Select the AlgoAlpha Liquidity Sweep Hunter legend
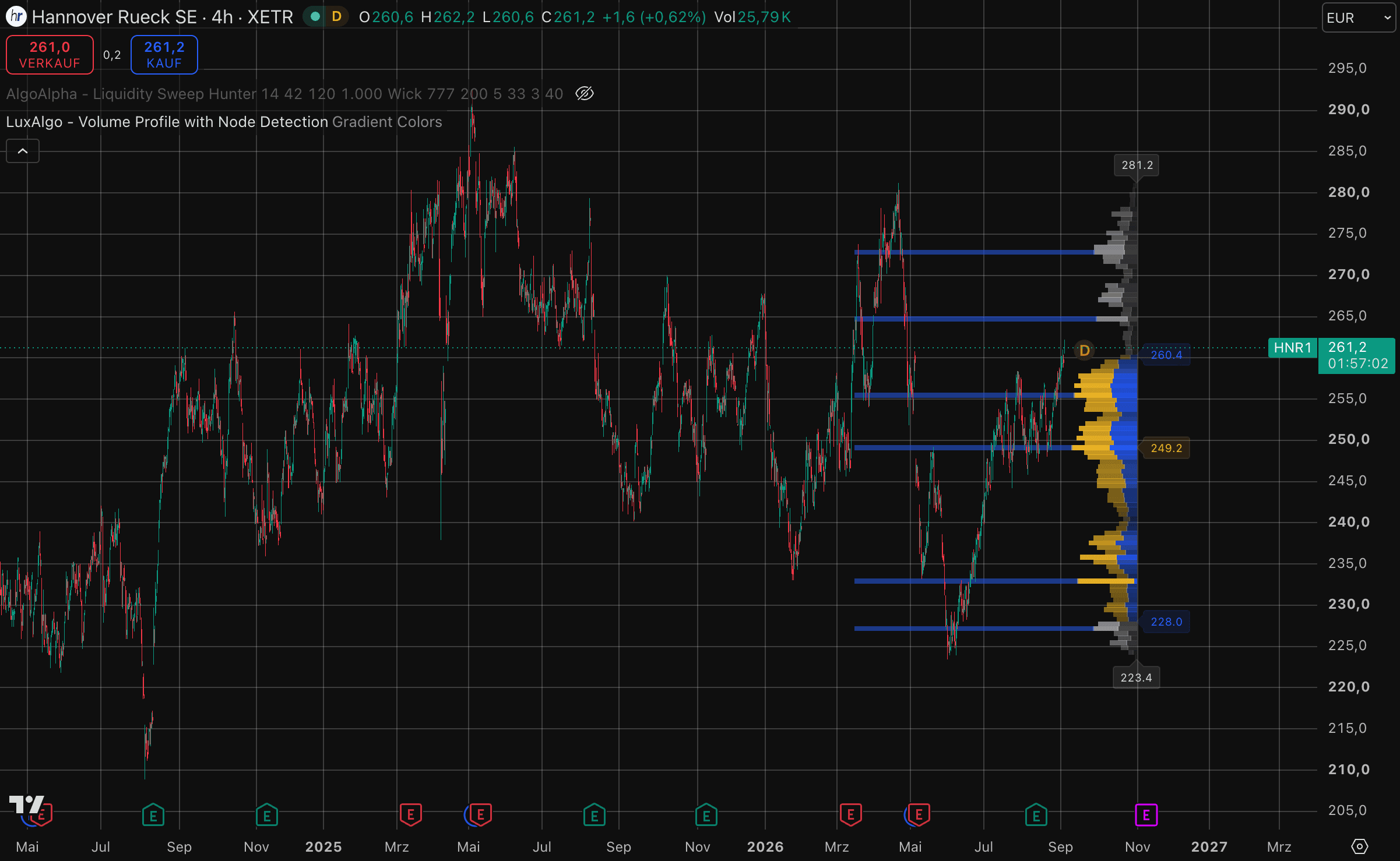Viewport: 1400px width, 861px height. click(x=284, y=94)
